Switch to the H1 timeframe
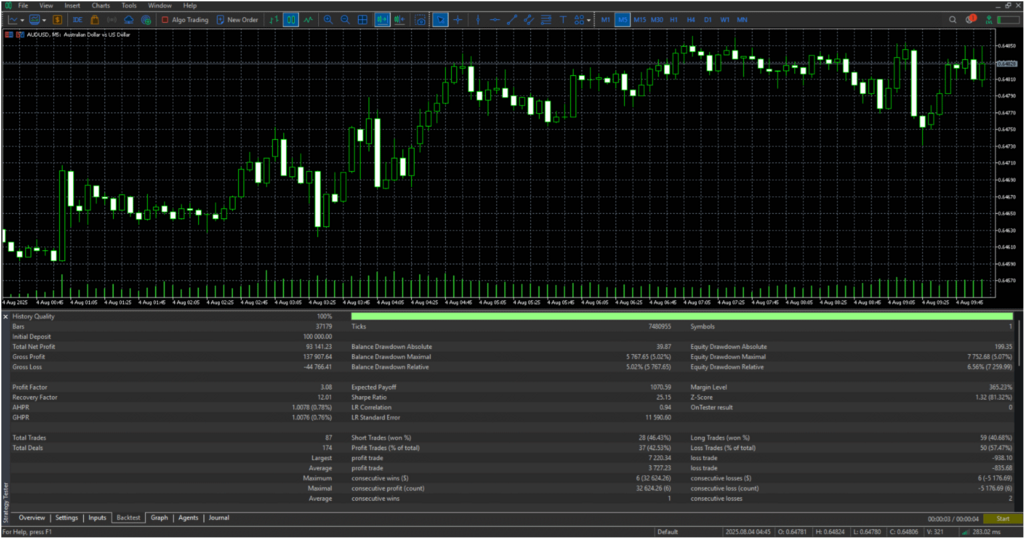 (674, 19)
